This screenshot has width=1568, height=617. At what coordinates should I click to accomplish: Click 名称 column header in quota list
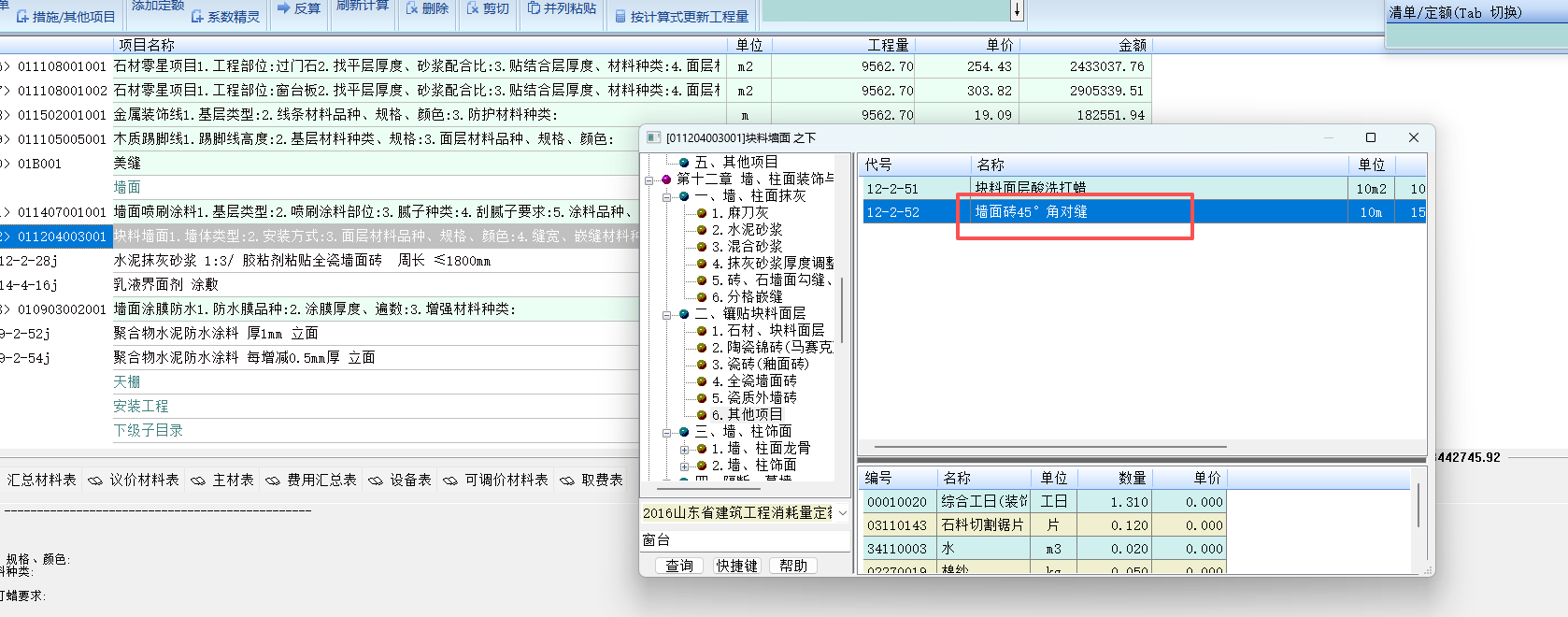[1160, 165]
